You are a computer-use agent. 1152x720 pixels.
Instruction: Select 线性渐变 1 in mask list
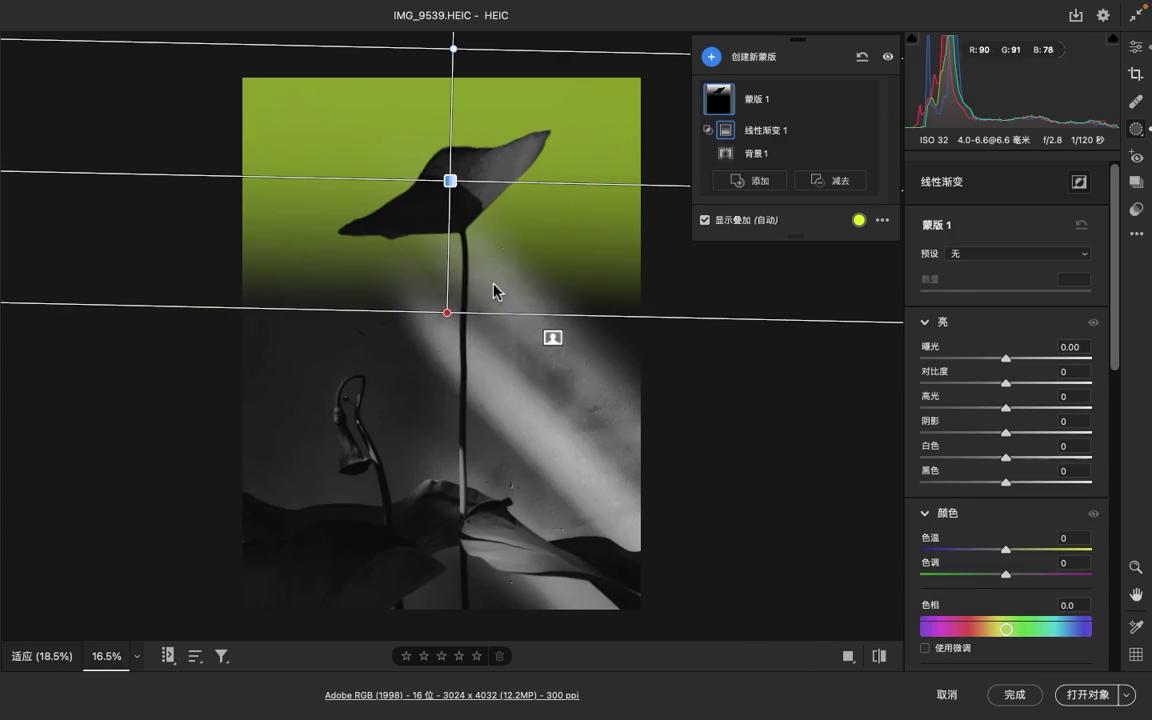tap(765, 130)
